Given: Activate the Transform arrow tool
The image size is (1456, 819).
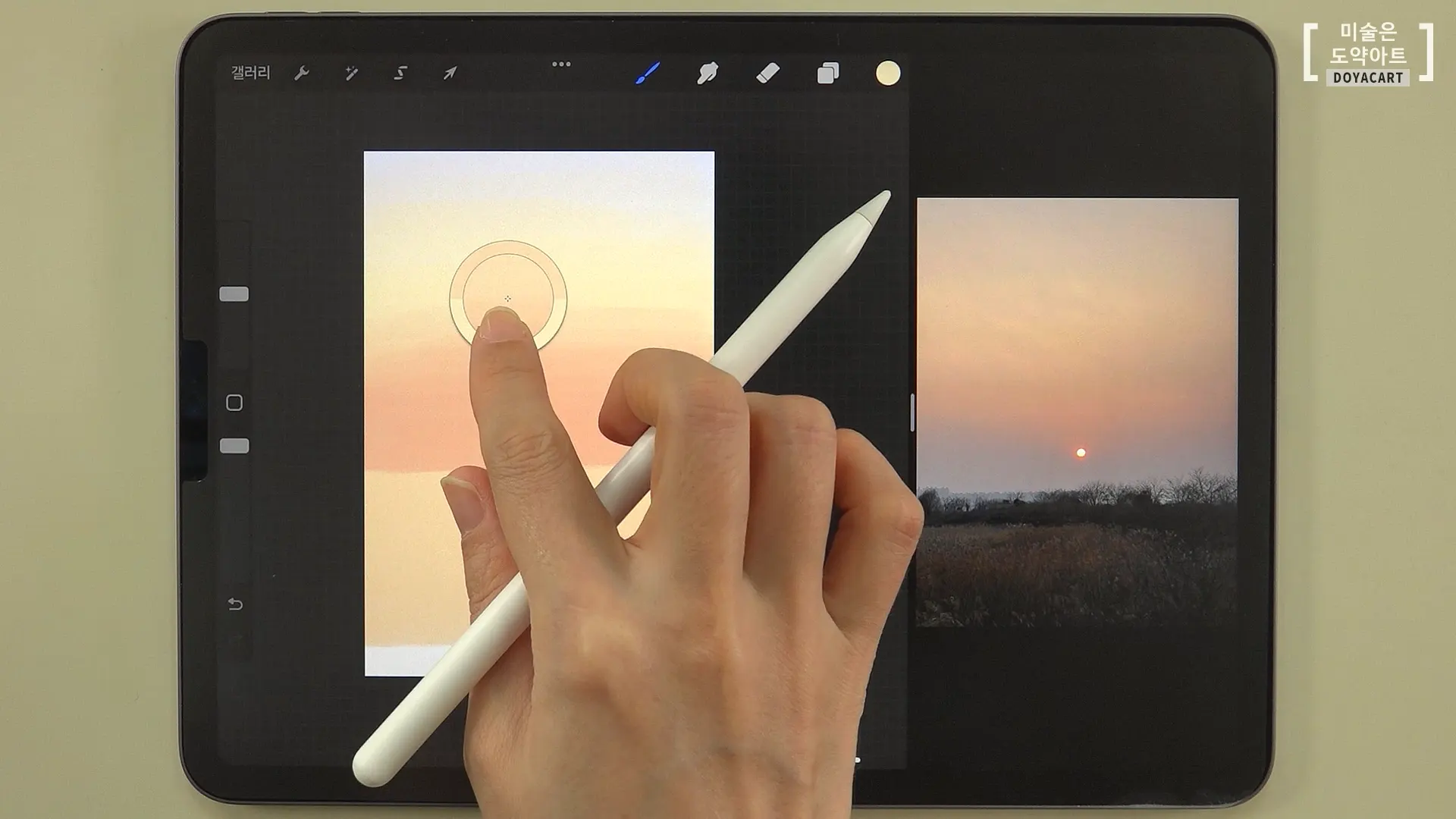Looking at the screenshot, I should tap(450, 73).
